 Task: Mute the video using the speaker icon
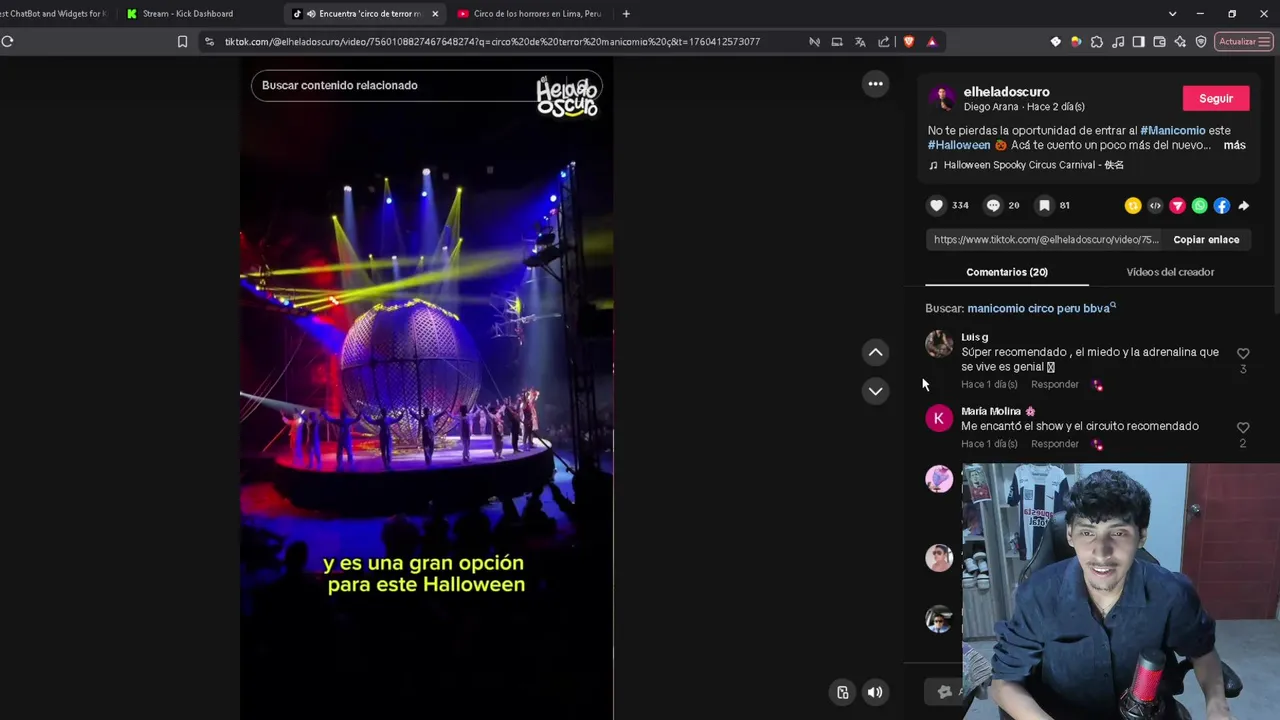(875, 692)
